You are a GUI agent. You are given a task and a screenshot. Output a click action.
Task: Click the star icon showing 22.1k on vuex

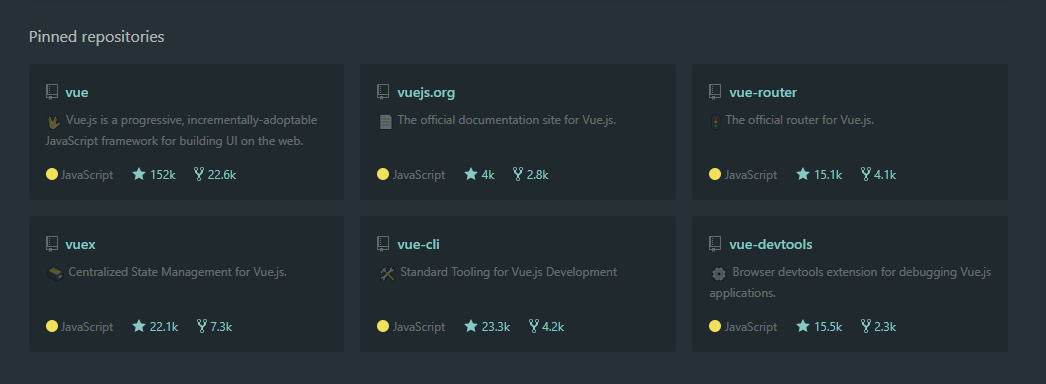[x=139, y=326]
